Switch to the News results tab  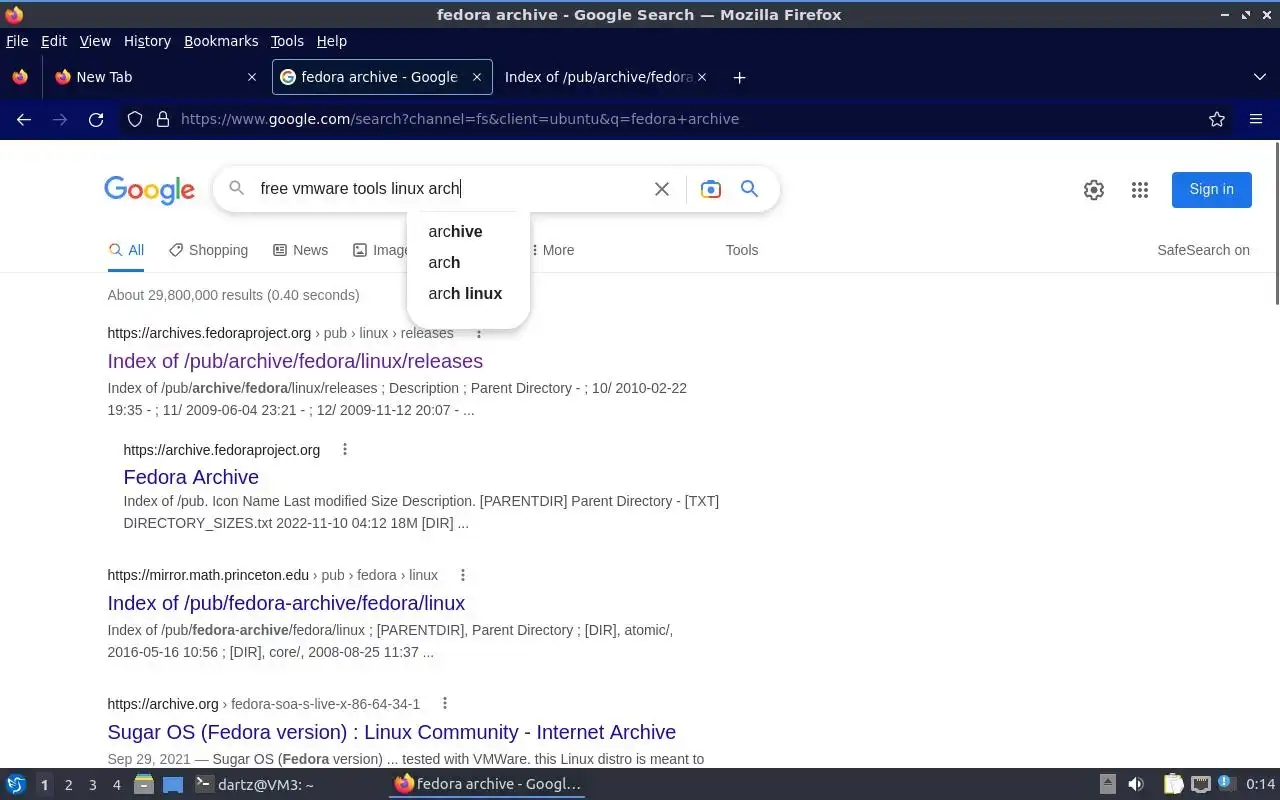click(300, 250)
